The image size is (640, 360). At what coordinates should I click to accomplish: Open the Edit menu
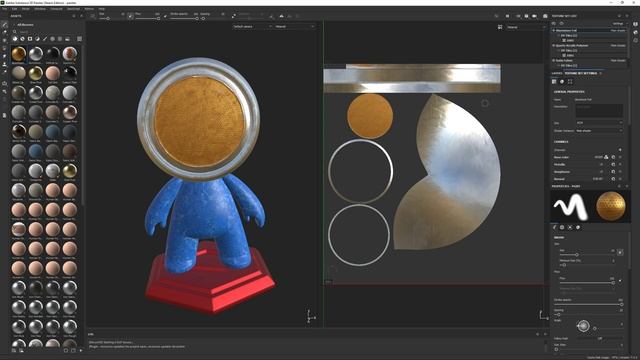click(14, 9)
